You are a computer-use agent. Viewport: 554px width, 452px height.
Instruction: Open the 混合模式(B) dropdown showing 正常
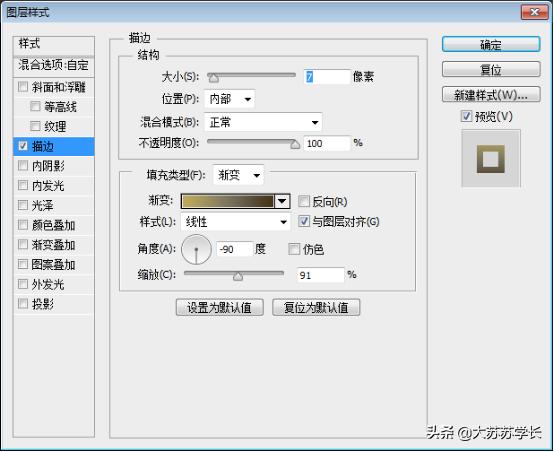click(x=263, y=122)
